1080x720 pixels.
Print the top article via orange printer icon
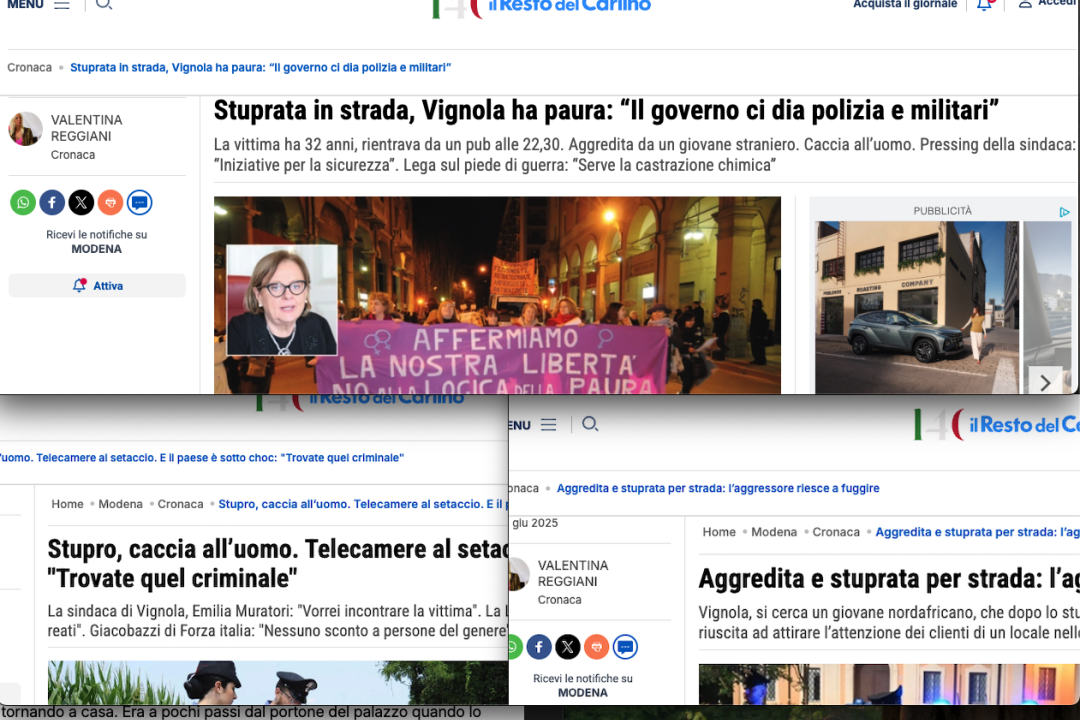(x=110, y=203)
